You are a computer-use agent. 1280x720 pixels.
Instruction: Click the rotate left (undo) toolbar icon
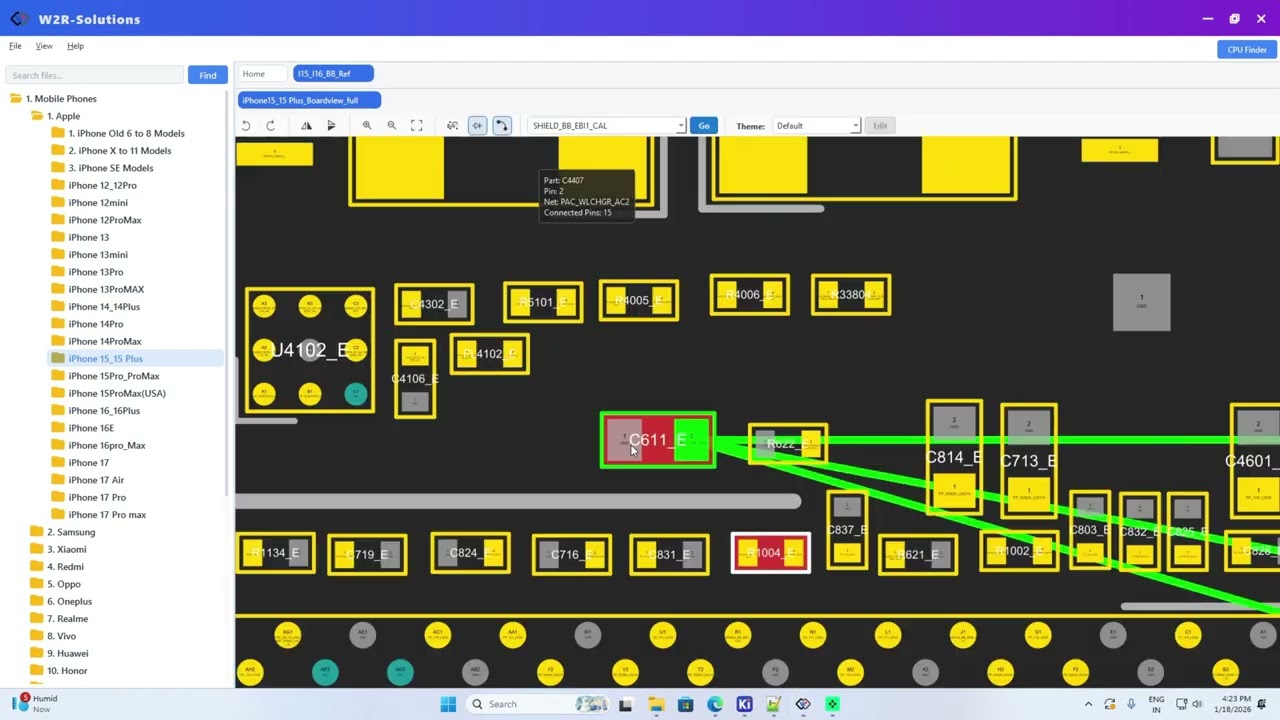point(246,125)
